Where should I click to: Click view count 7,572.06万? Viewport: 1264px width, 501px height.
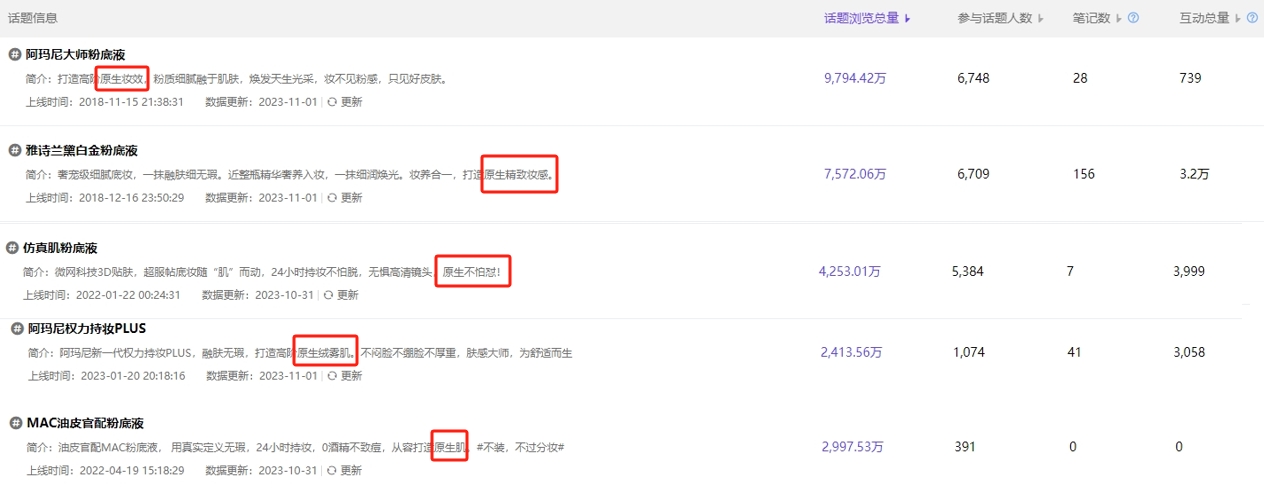(855, 174)
